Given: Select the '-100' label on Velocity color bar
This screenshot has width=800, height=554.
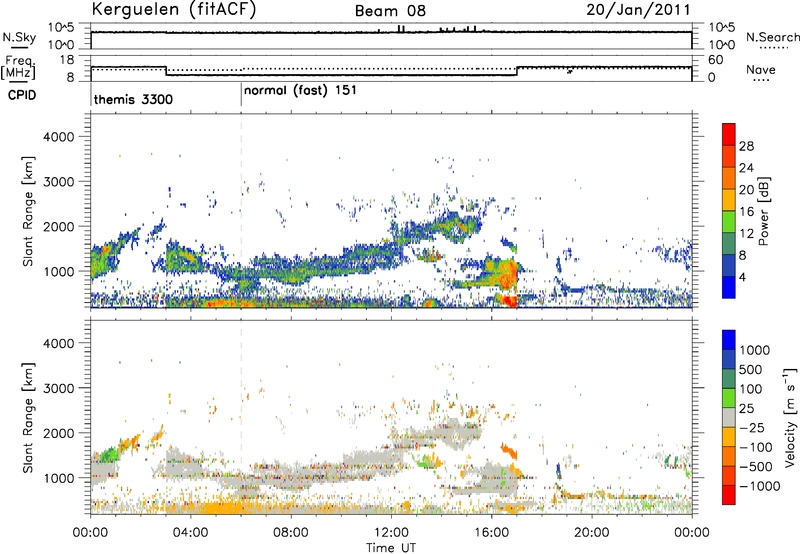Looking at the screenshot, I should pos(755,447).
